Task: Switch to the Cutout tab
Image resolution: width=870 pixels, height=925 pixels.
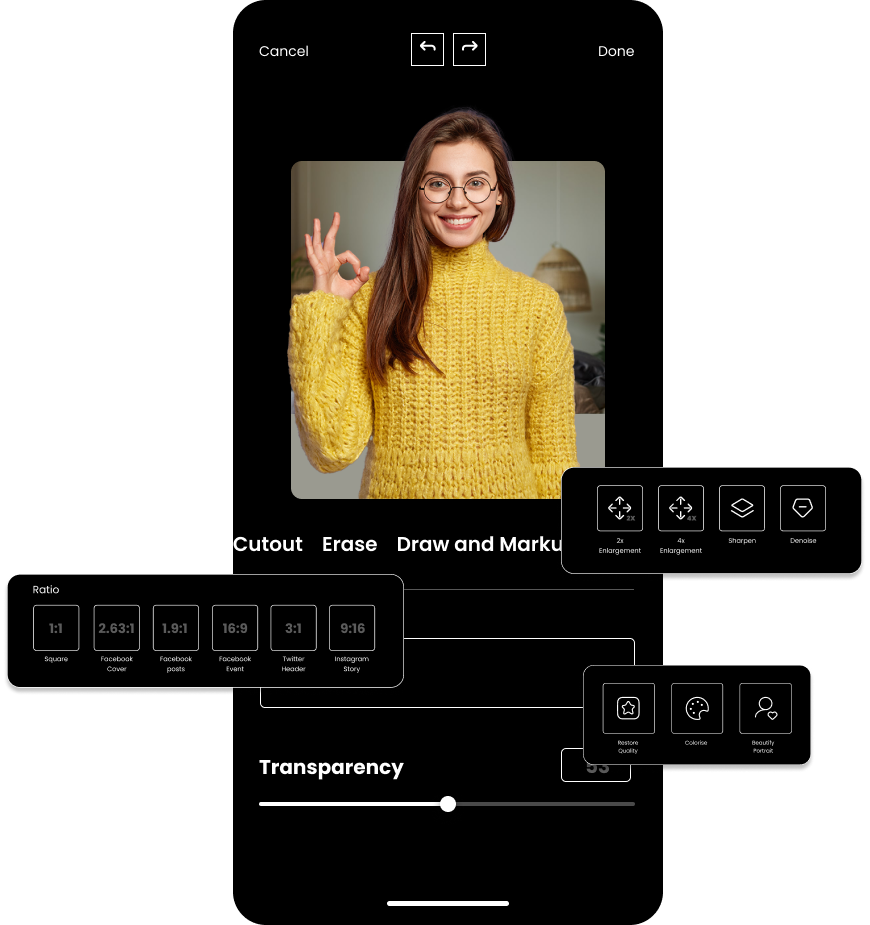Action: (267, 544)
